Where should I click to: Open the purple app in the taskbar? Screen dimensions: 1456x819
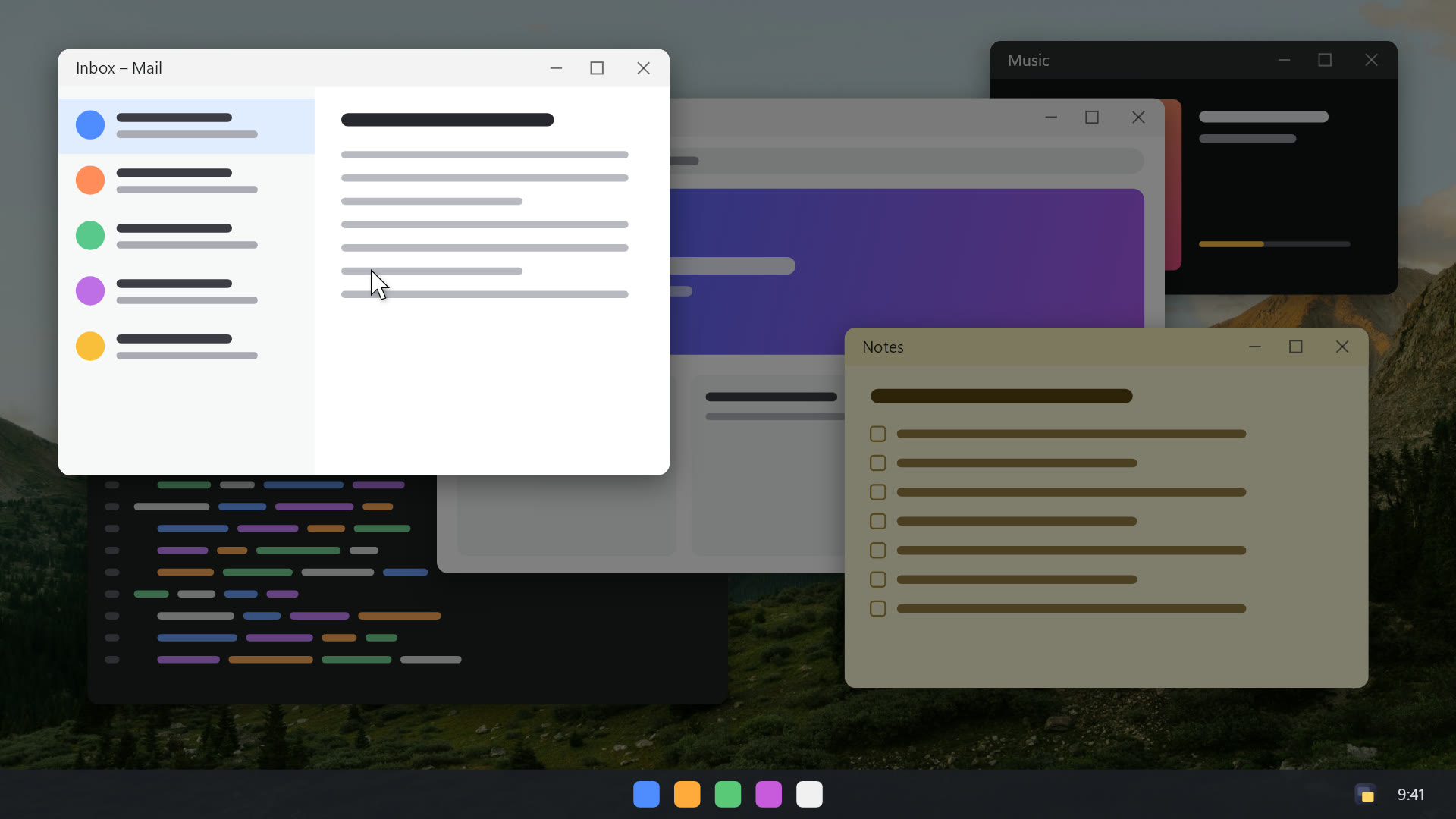pyautogui.click(x=769, y=794)
